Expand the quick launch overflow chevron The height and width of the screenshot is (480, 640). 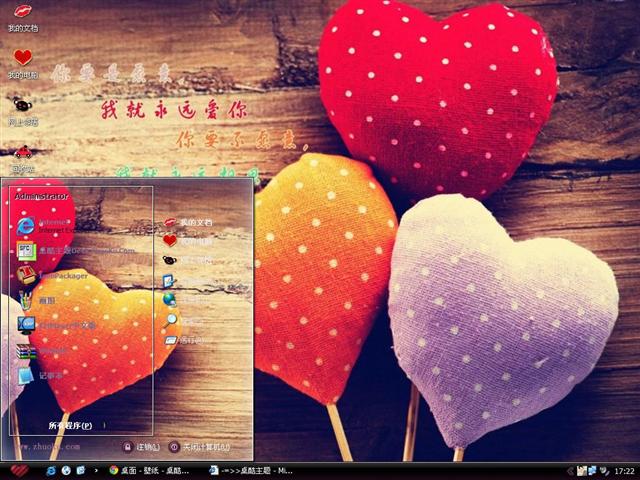(x=96, y=471)
